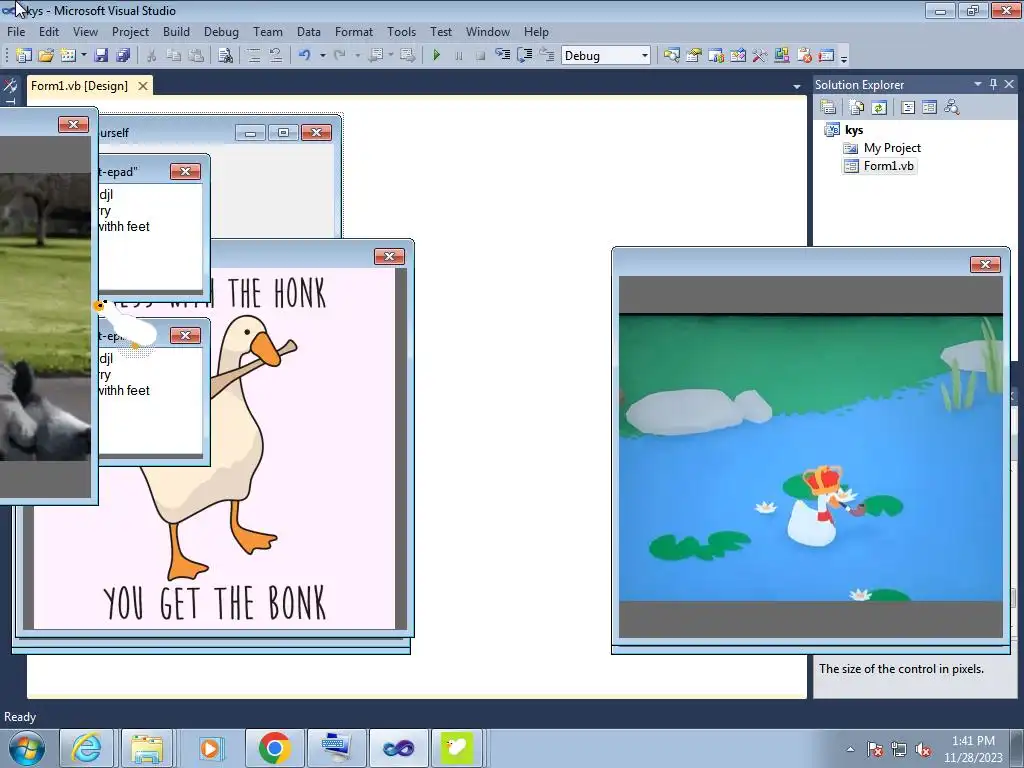Click the Paste toolbar icon
Image resolution: width=1024 pixels, height=768 pixels.
click(x=196, y=56)
